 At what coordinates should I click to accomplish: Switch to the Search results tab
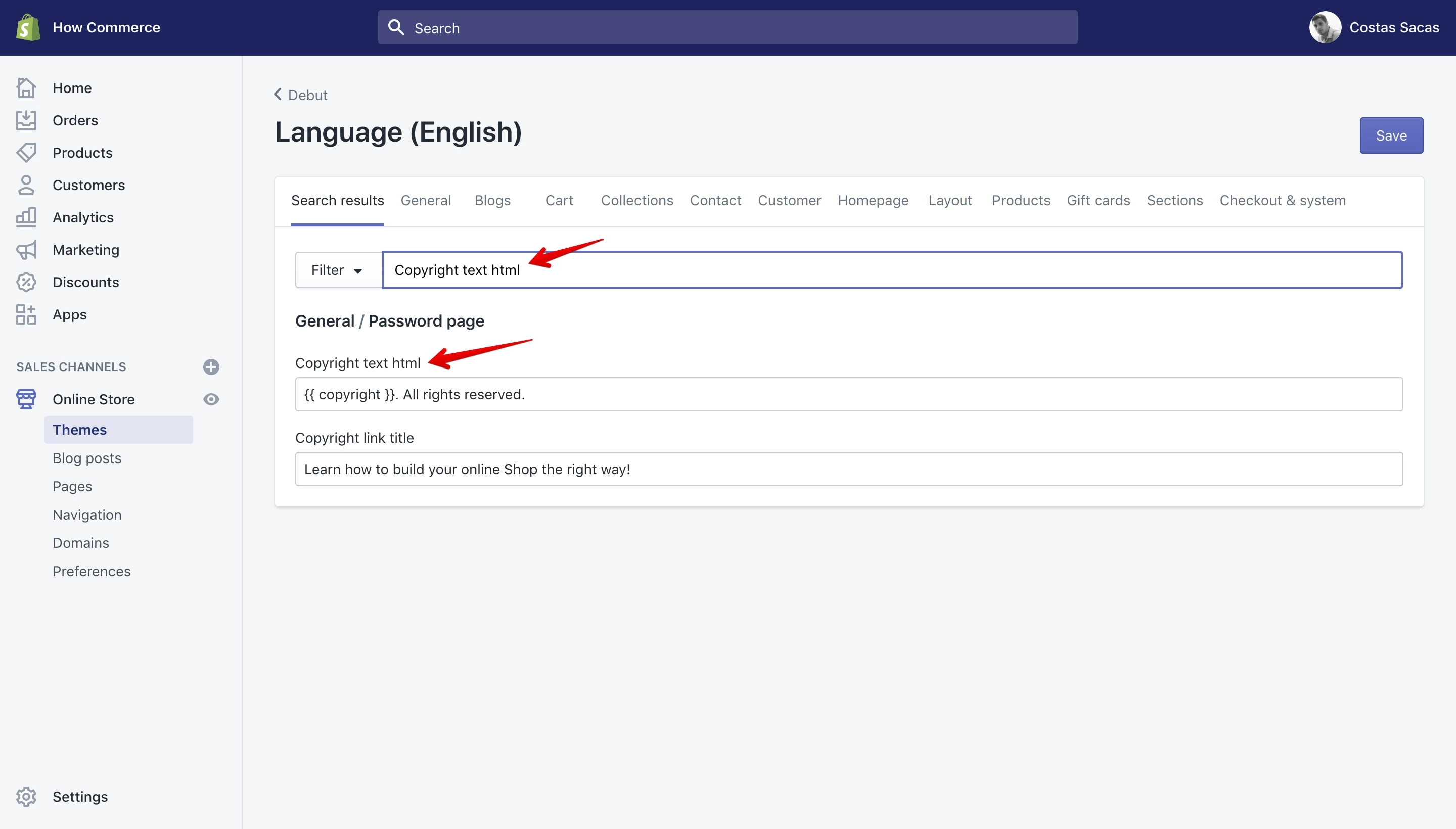coord(338,200)
